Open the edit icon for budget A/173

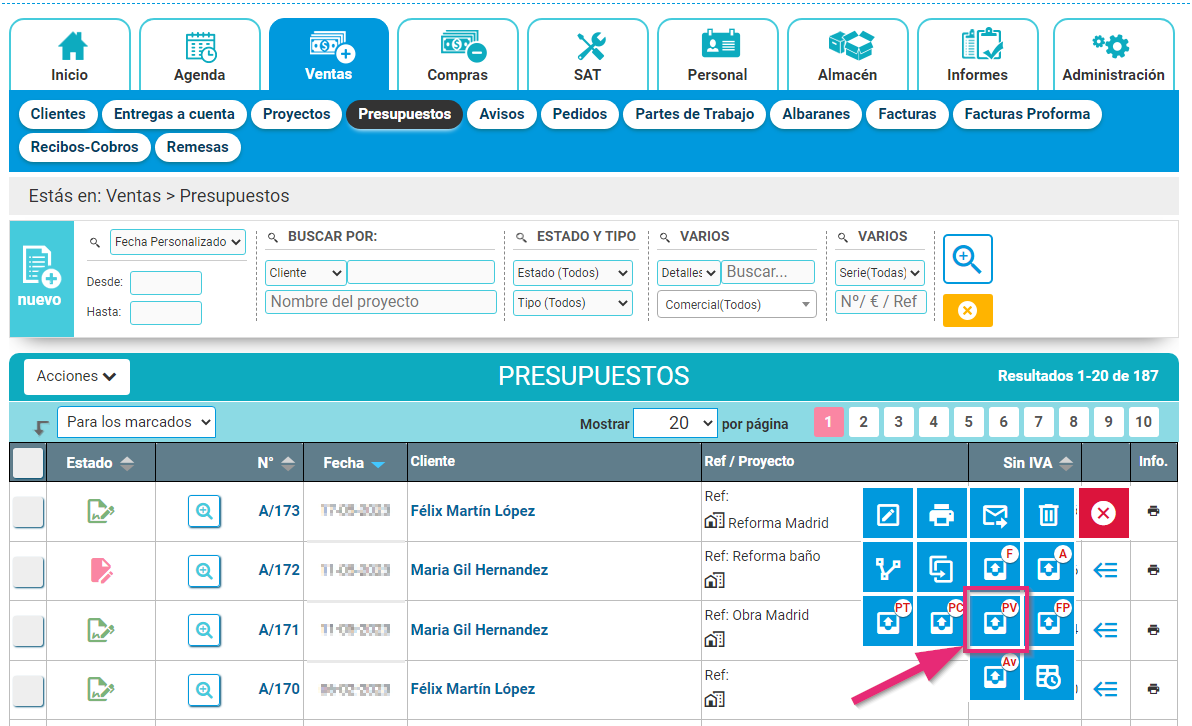(x=888, y=512)
